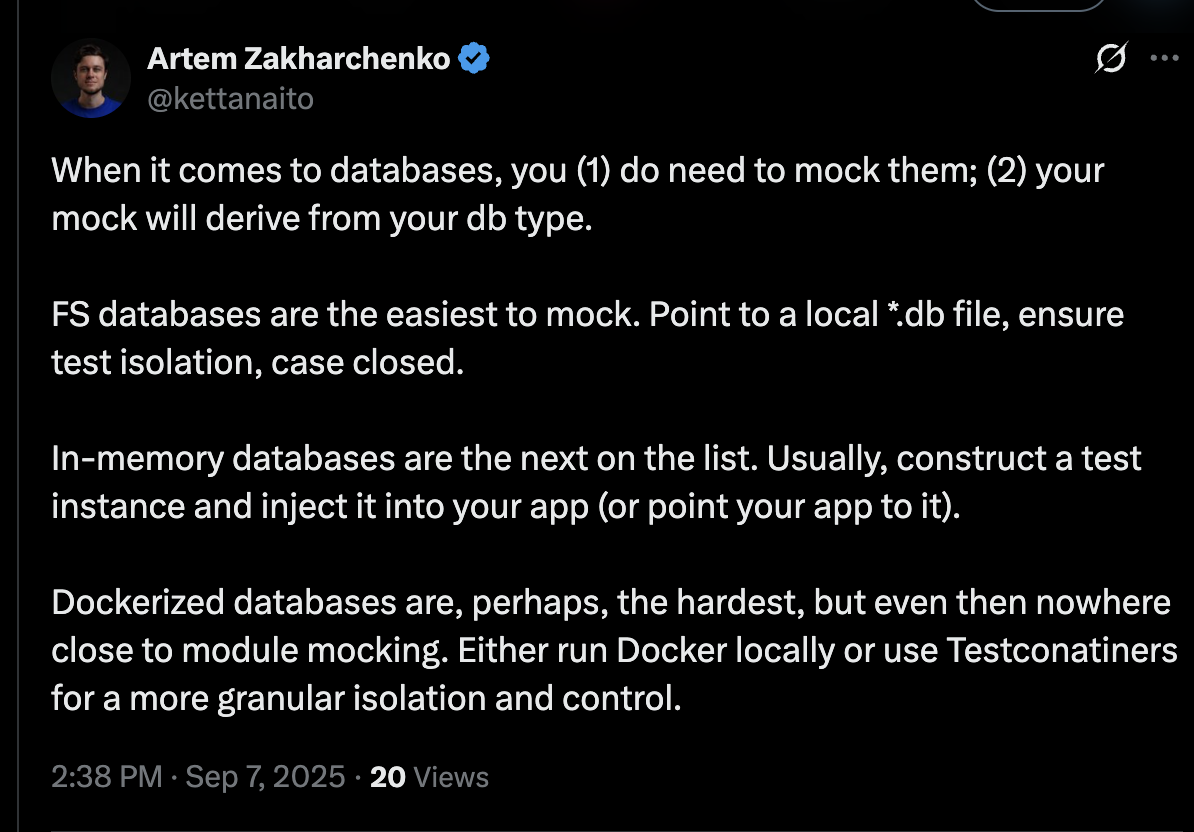This screenshot has height=832, width=1194.
Task: Click the Grok slashed-circle icon
Action: click(x=1110, y=60)
